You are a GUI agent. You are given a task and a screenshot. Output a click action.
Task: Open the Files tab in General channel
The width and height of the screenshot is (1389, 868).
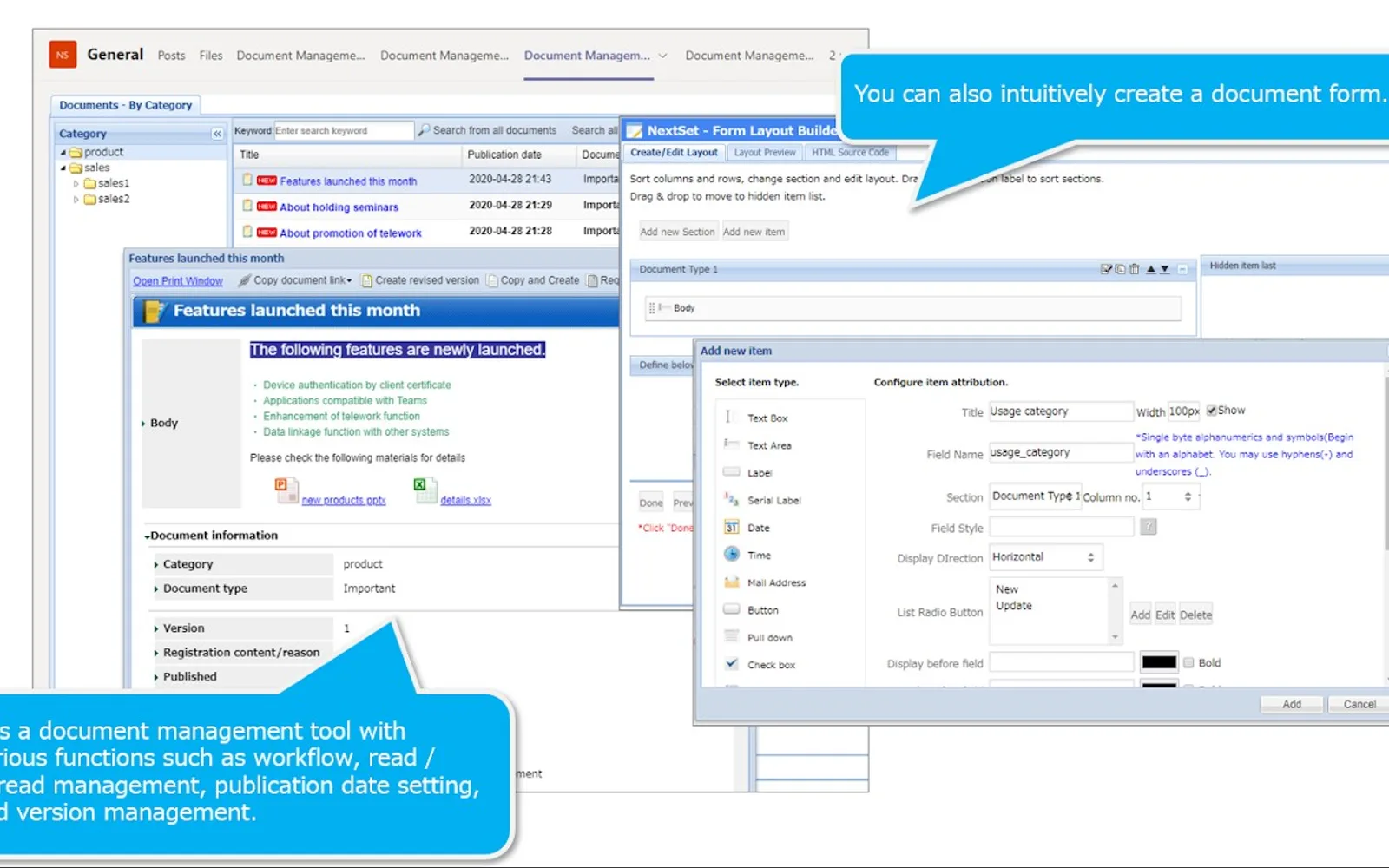[211, 56]
